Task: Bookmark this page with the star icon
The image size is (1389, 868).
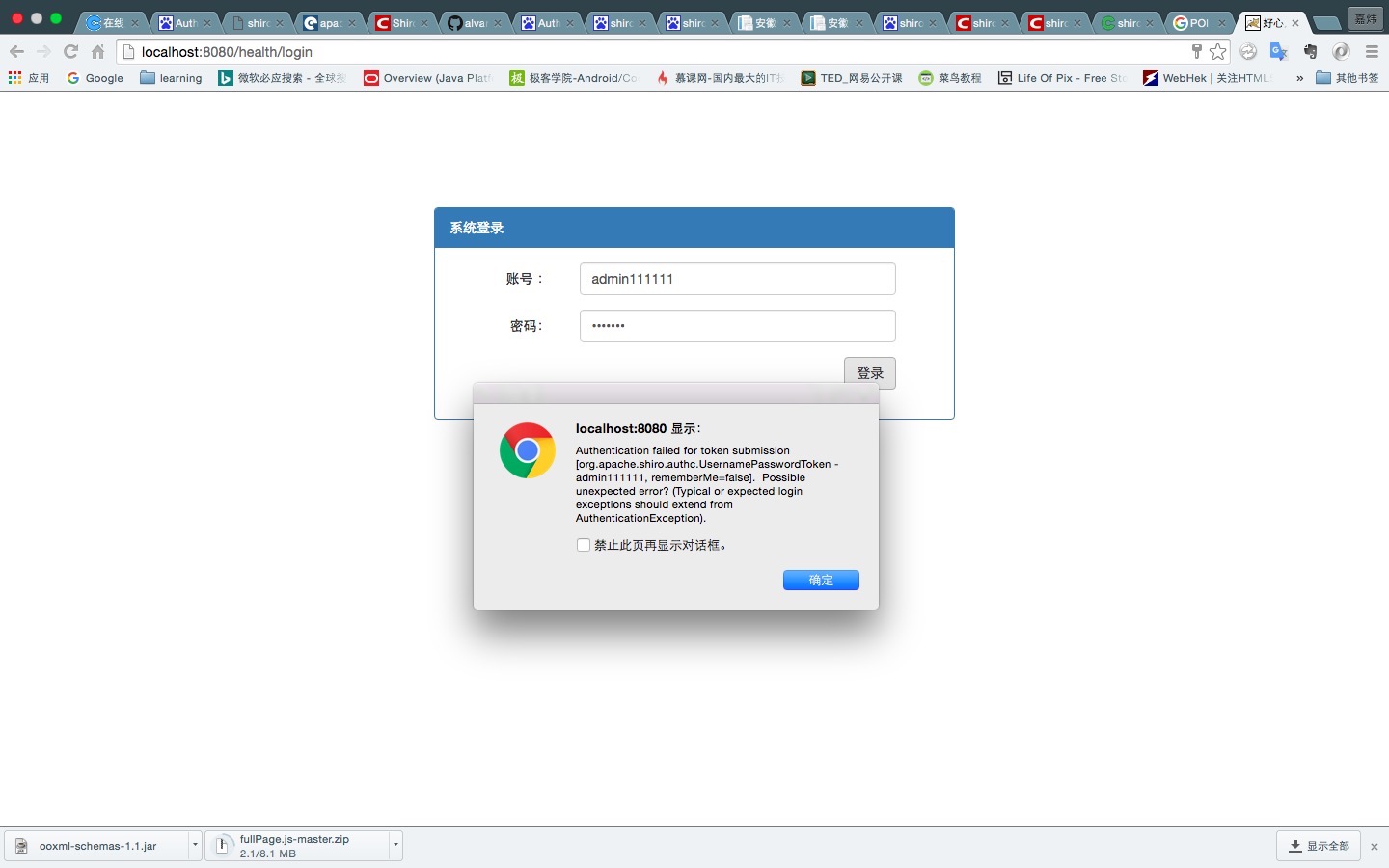Action: tap(1218, 52)
